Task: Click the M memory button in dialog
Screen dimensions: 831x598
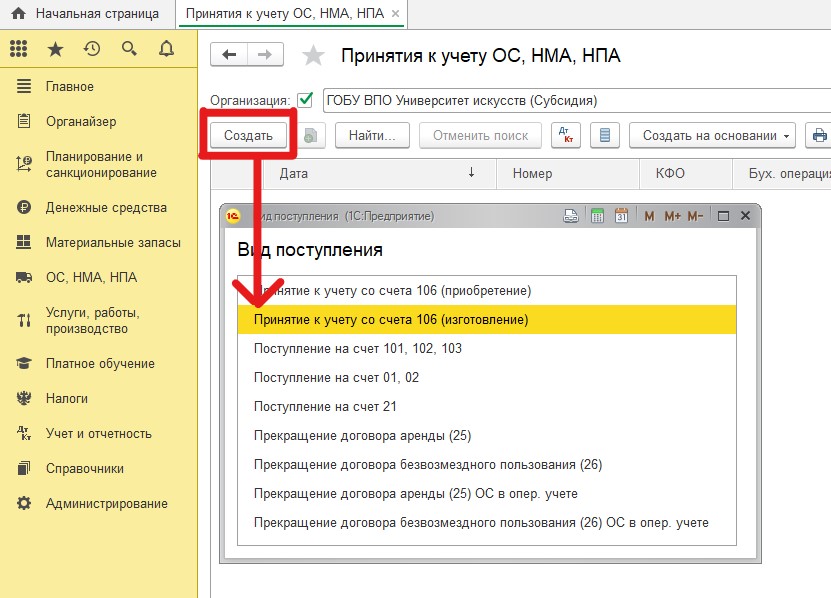Action: pyautogui.click(x=649, y=216)
